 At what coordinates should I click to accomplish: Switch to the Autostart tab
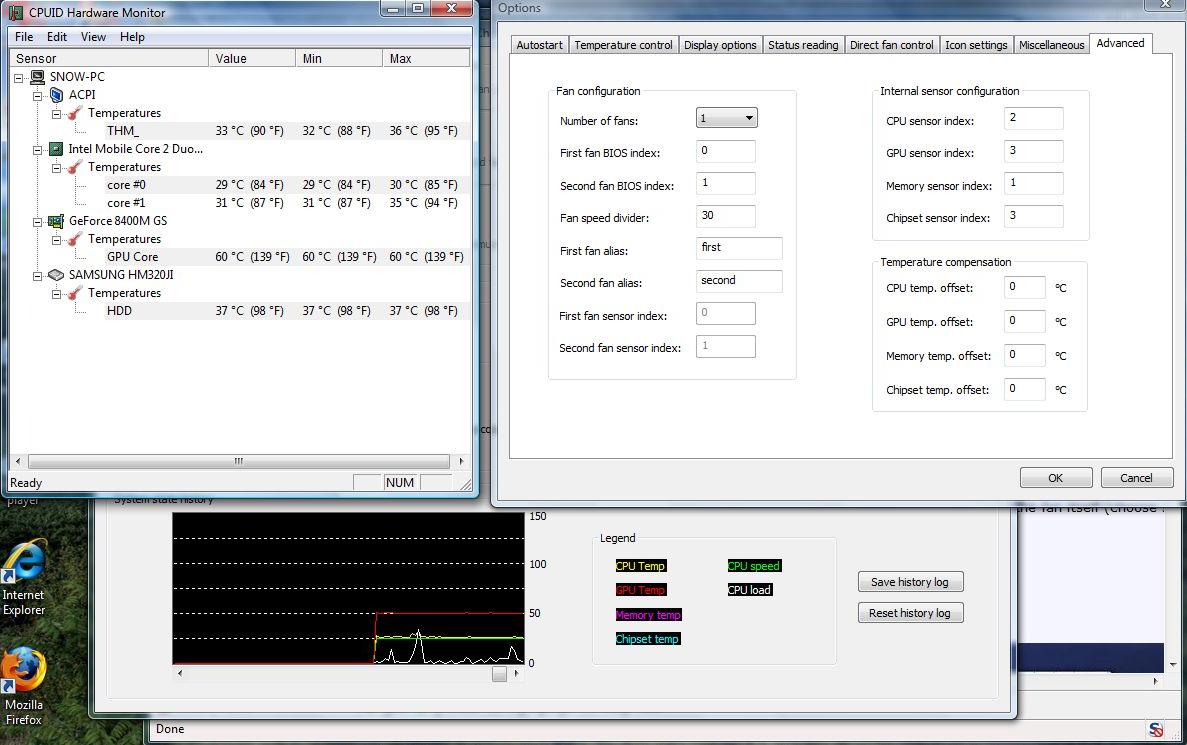click(539, 45)
